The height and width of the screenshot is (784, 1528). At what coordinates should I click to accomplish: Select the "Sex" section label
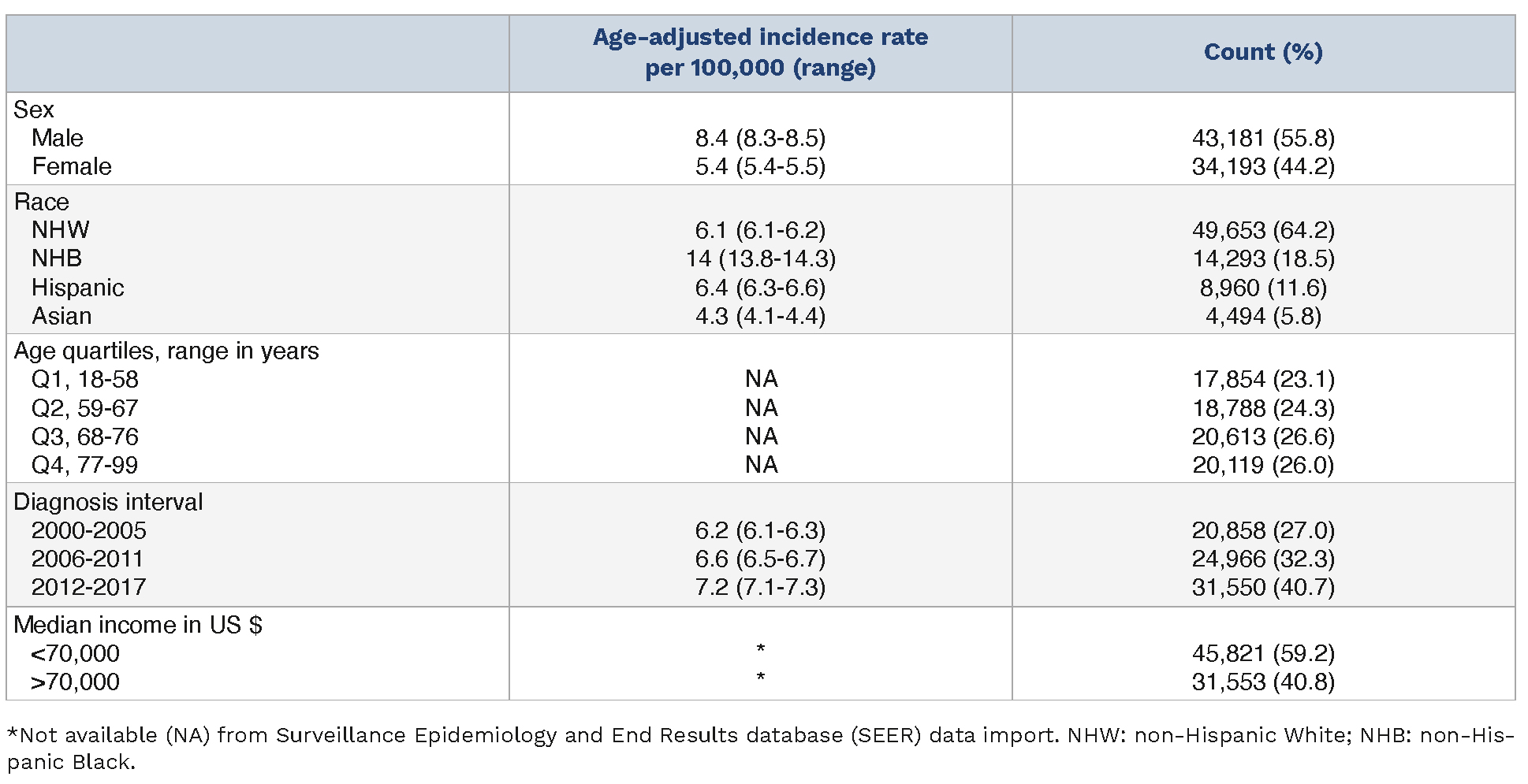34,110
